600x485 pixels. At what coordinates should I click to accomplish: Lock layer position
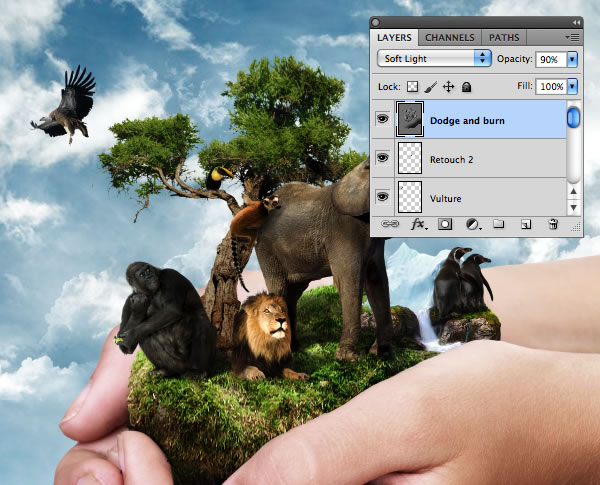tap(448, 87)
